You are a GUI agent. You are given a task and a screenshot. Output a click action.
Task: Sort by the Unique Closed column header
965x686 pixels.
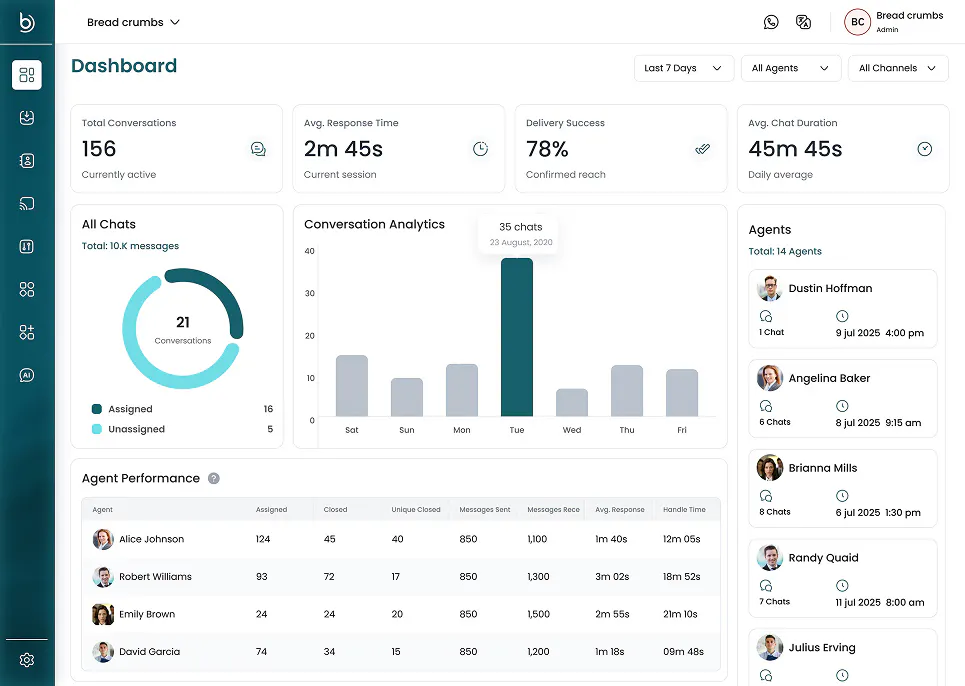tap(416, 509)
